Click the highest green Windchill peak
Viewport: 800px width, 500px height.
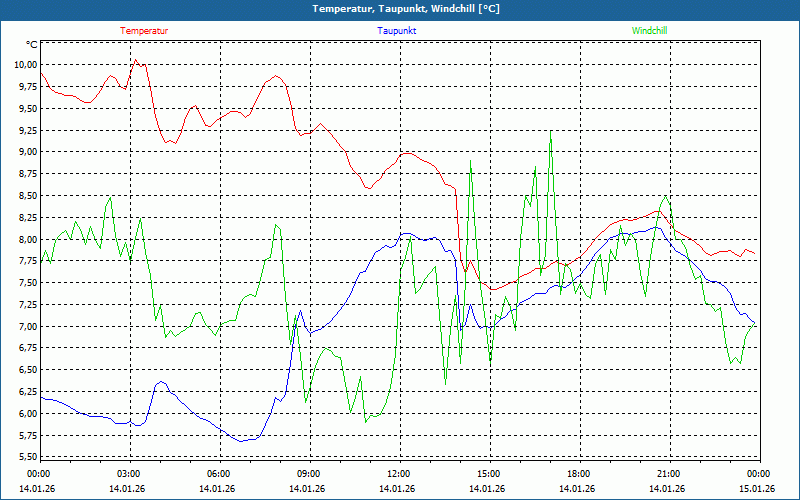click(x=550, y=131)
